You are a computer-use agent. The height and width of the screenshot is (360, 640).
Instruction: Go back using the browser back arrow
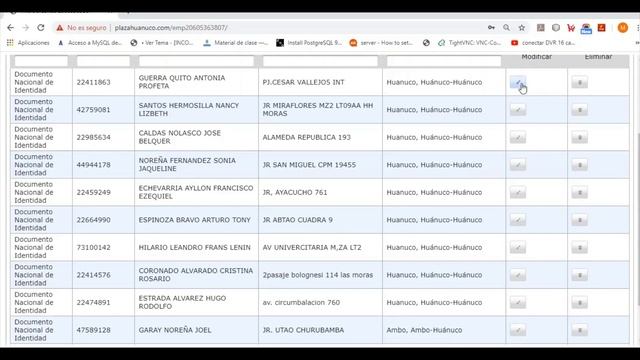tap(11, 28)
